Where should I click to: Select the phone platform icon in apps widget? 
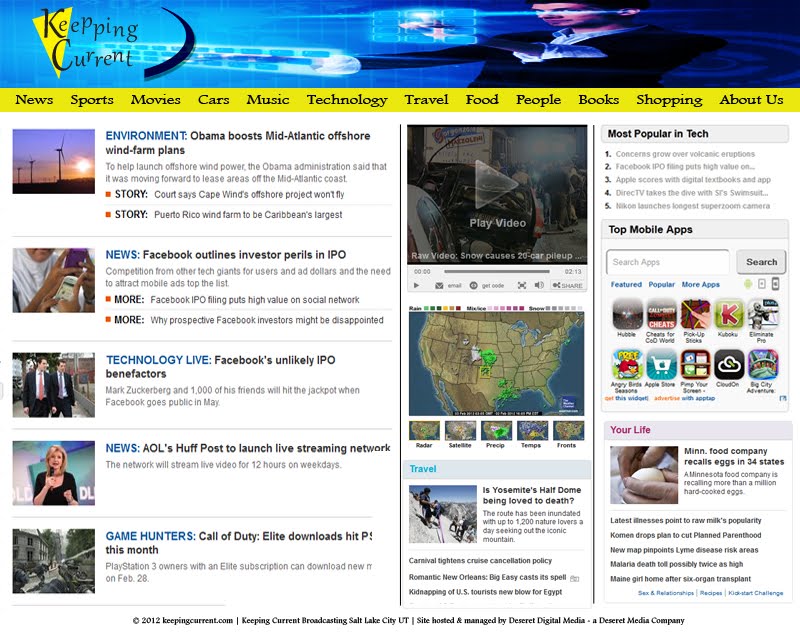(x=776, y=284)
